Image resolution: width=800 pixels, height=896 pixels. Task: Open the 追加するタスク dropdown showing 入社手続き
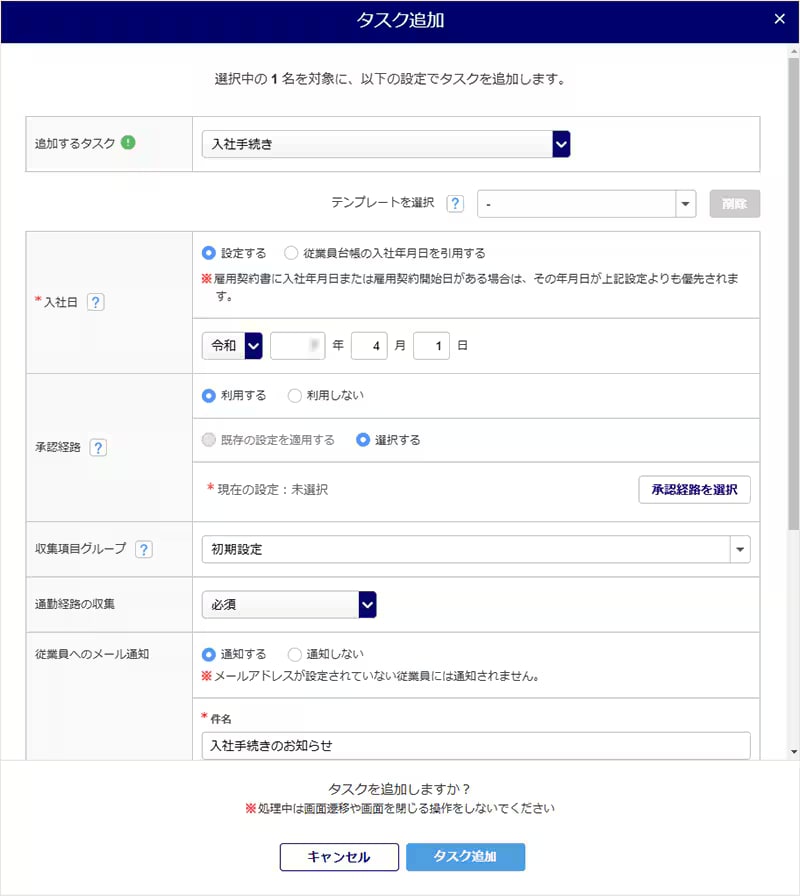click(385, 144)
